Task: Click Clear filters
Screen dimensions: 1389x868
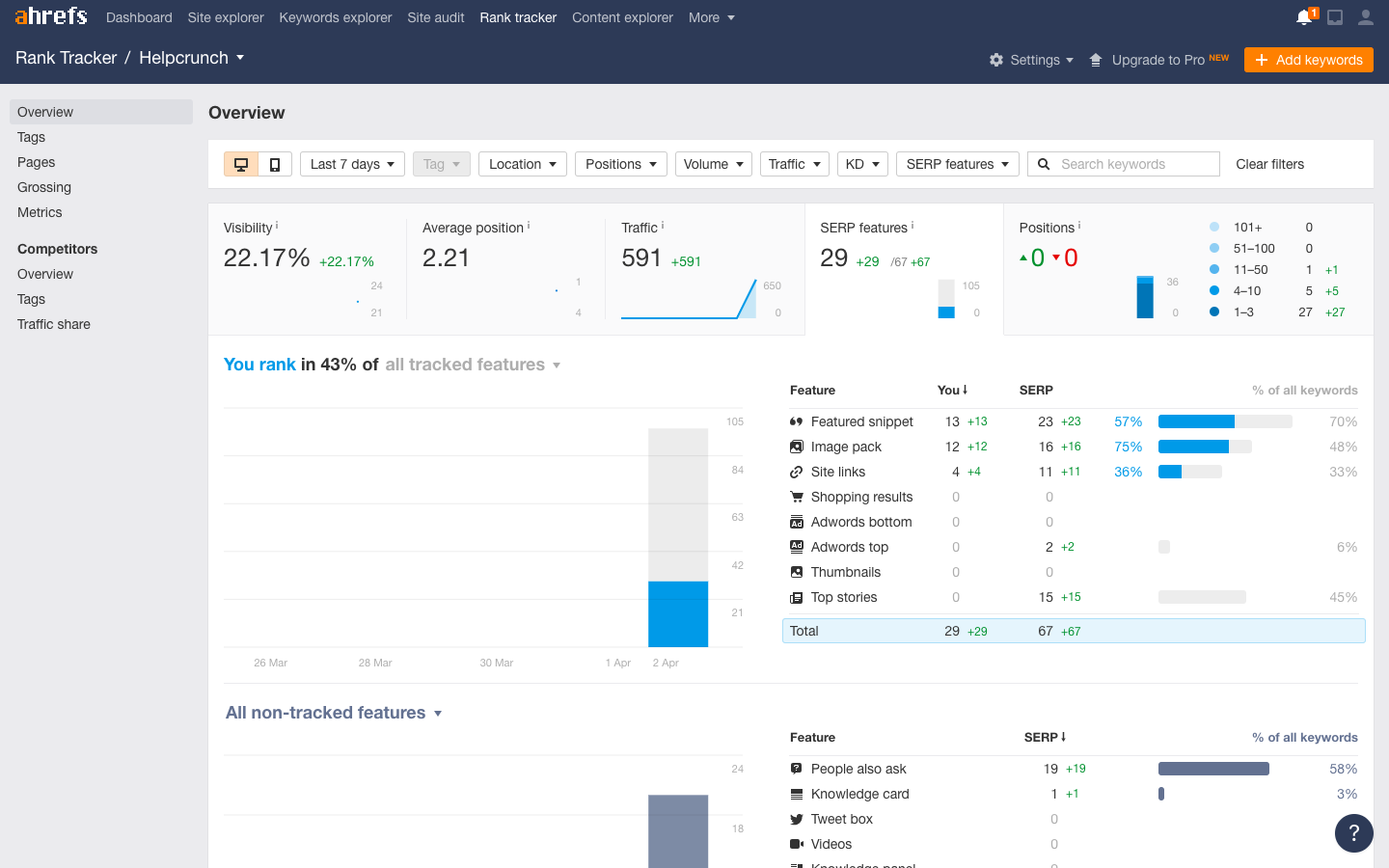Action: [x=1269, y=164]
